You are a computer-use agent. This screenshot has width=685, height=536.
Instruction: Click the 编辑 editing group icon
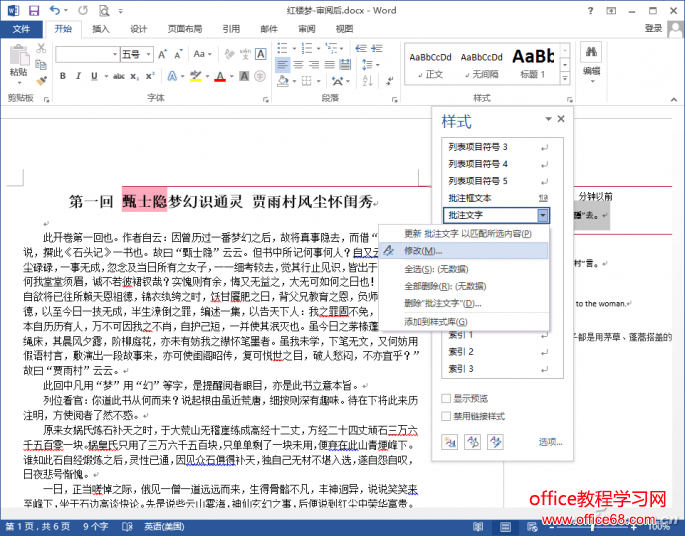(x=591, y=58)
